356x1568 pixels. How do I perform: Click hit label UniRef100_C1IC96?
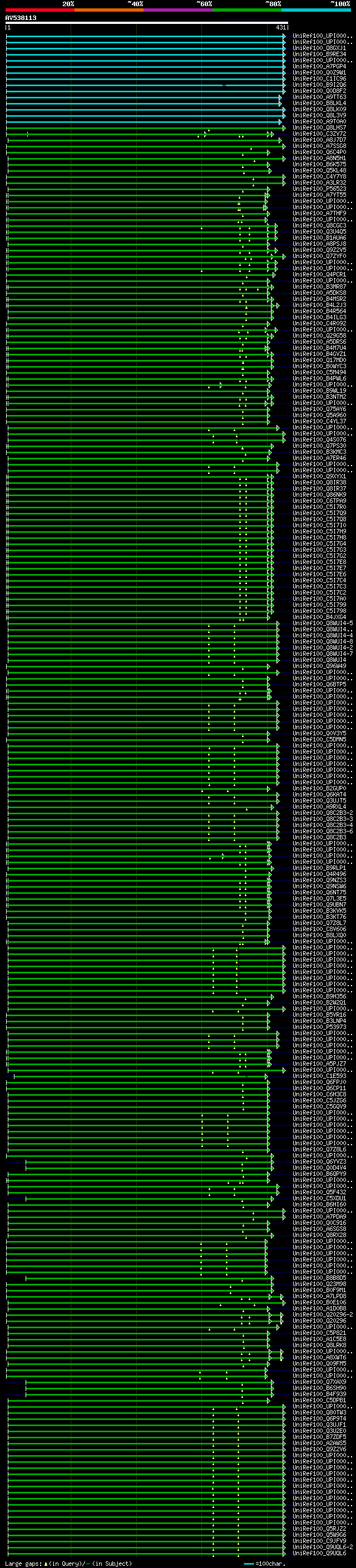[319, 78]
